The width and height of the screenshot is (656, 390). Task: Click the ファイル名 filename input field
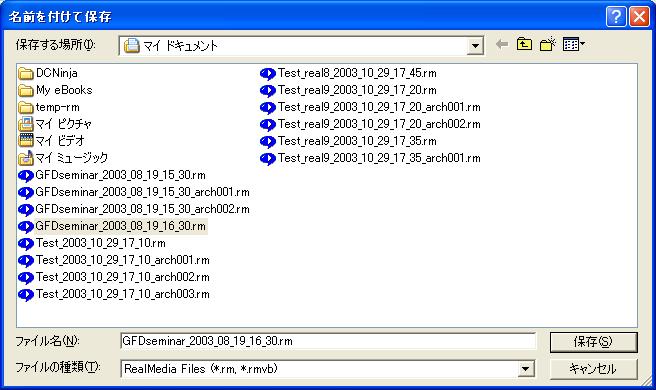[328, 341]
